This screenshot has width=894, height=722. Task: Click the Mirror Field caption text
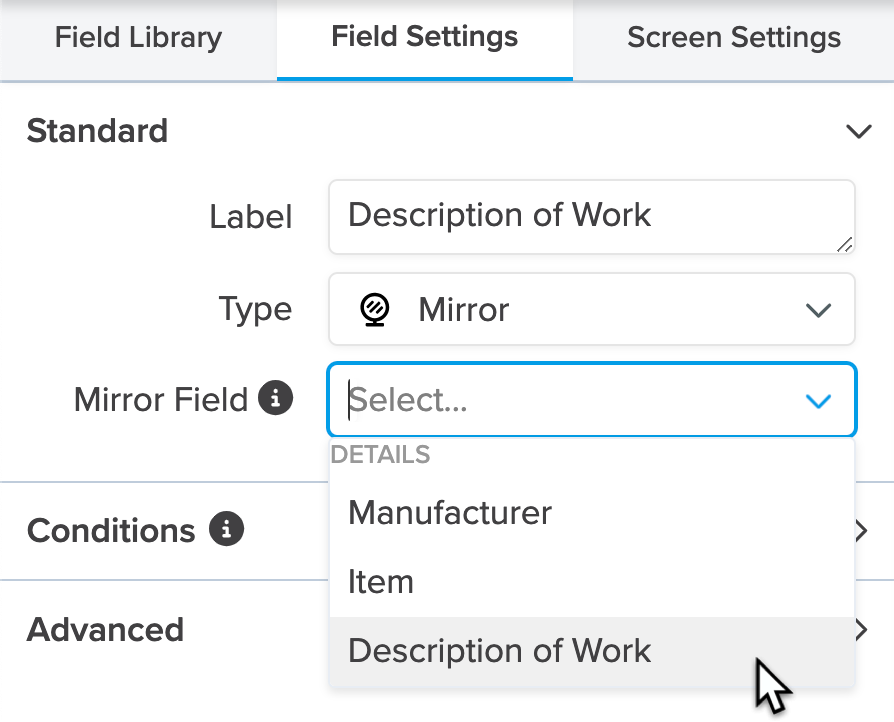coord(161,399)
